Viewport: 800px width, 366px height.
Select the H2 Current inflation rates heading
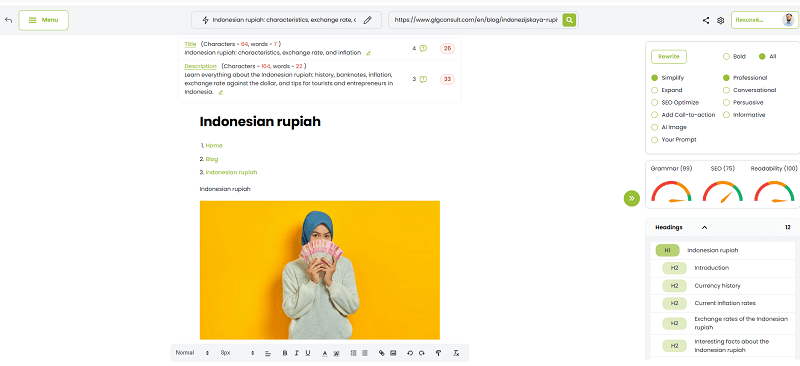click(x=722, y=303)
